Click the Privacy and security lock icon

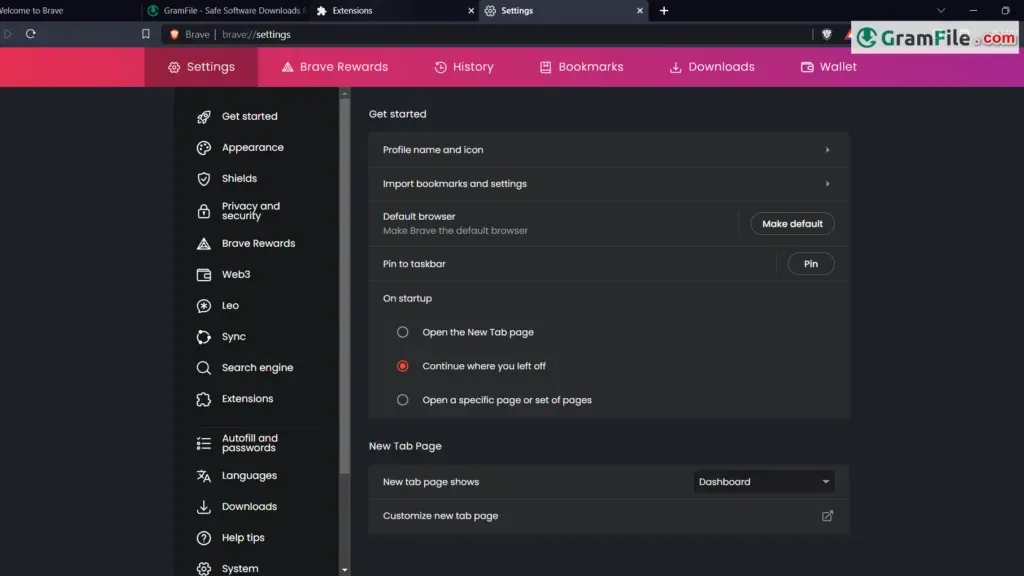204,211
